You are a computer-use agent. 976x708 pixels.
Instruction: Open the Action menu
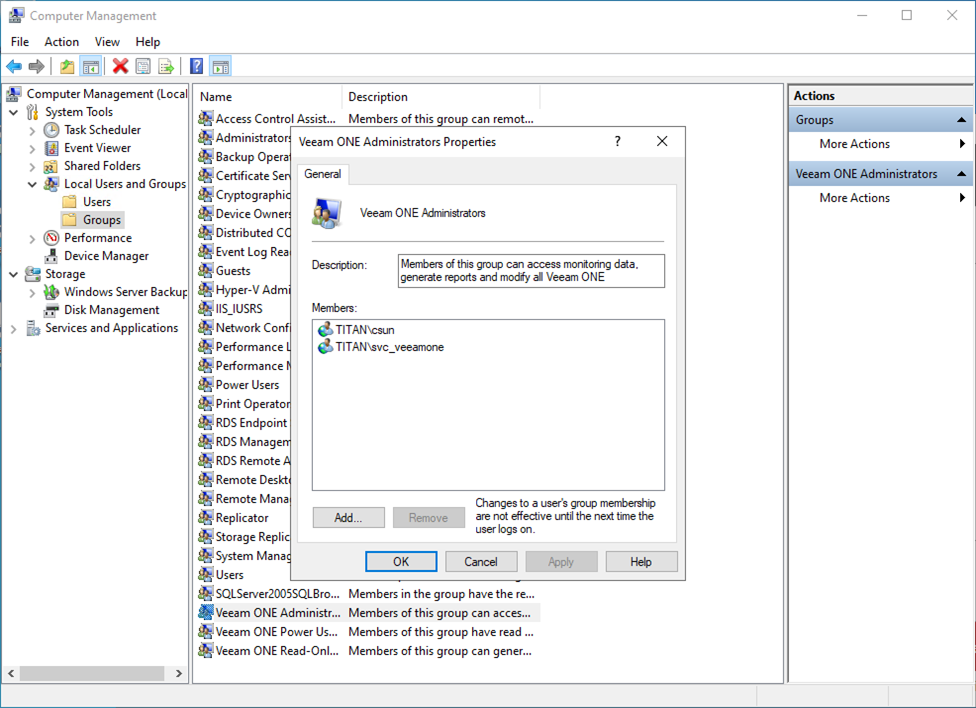point(62,42)
